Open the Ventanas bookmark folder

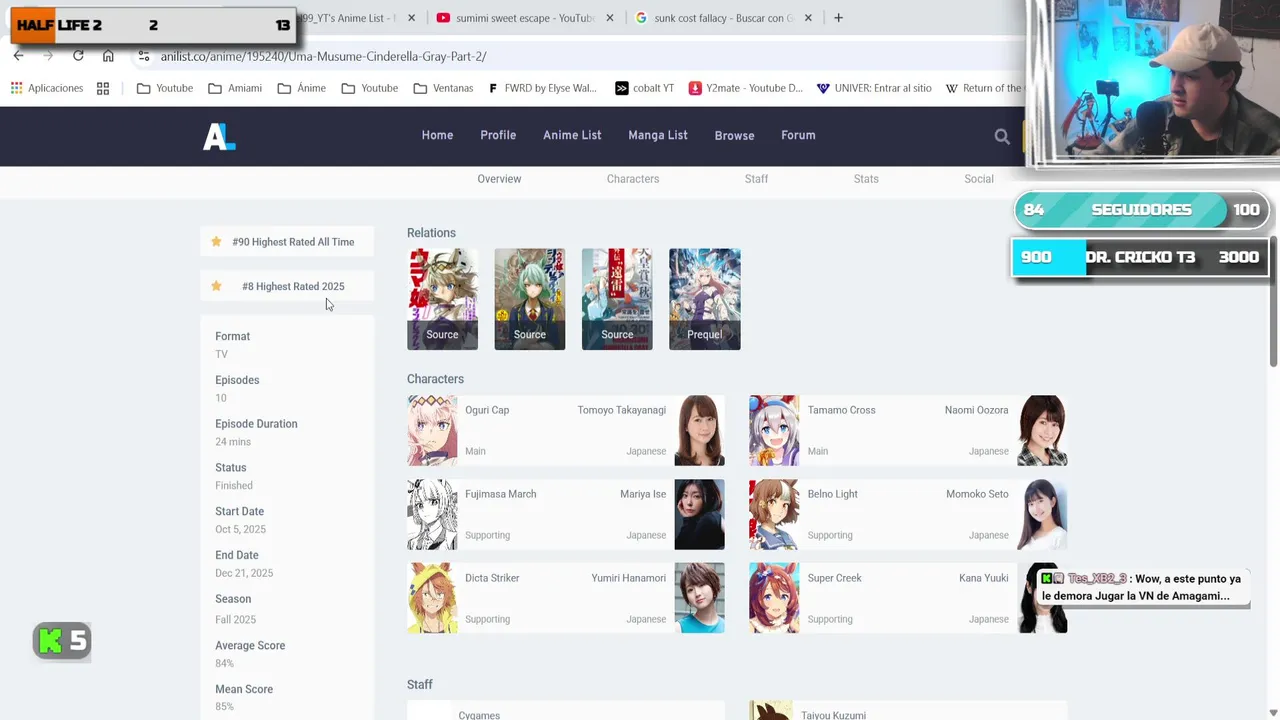(x=443, y=88)
